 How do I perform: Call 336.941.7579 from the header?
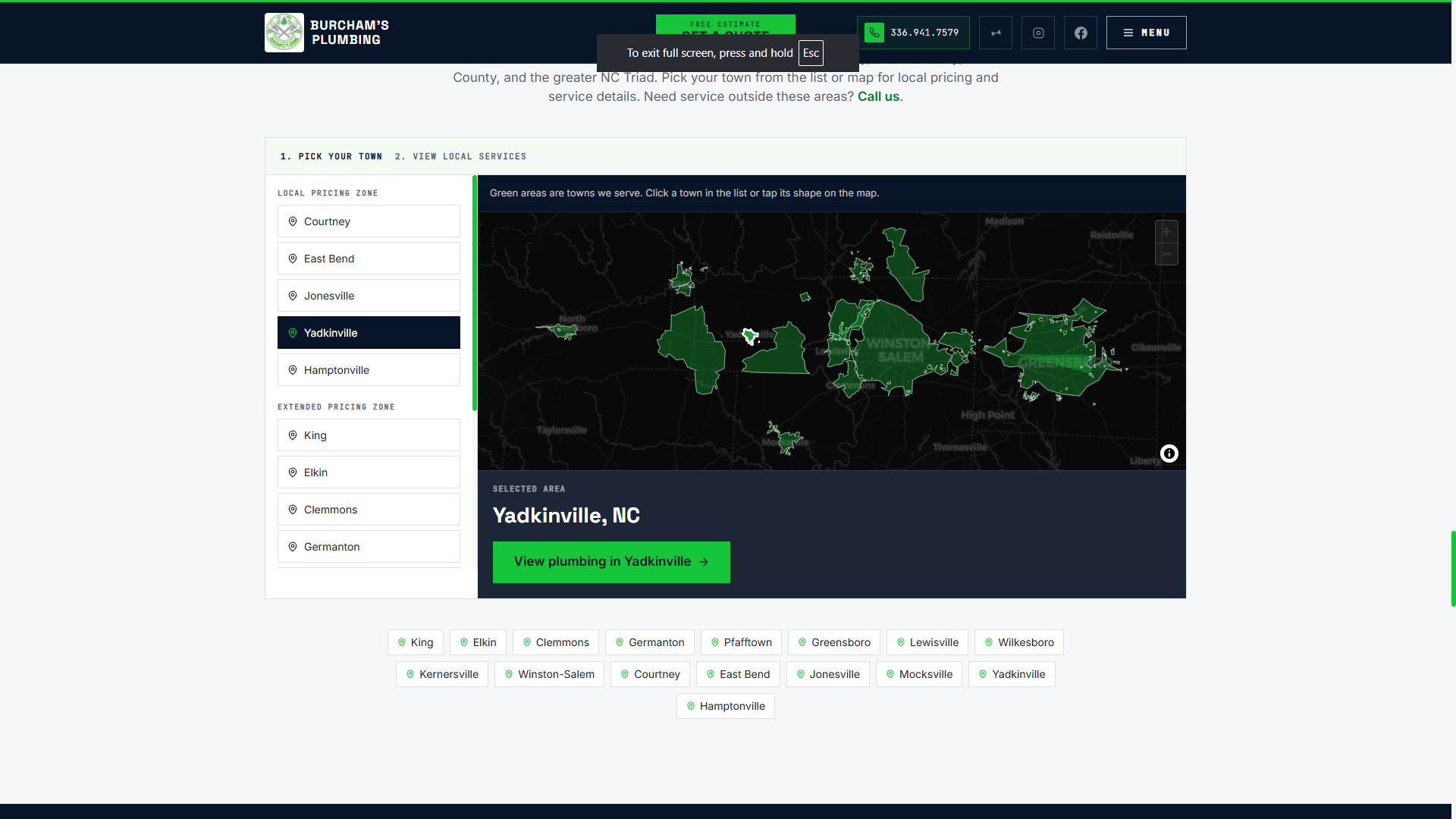click(913, 33)
